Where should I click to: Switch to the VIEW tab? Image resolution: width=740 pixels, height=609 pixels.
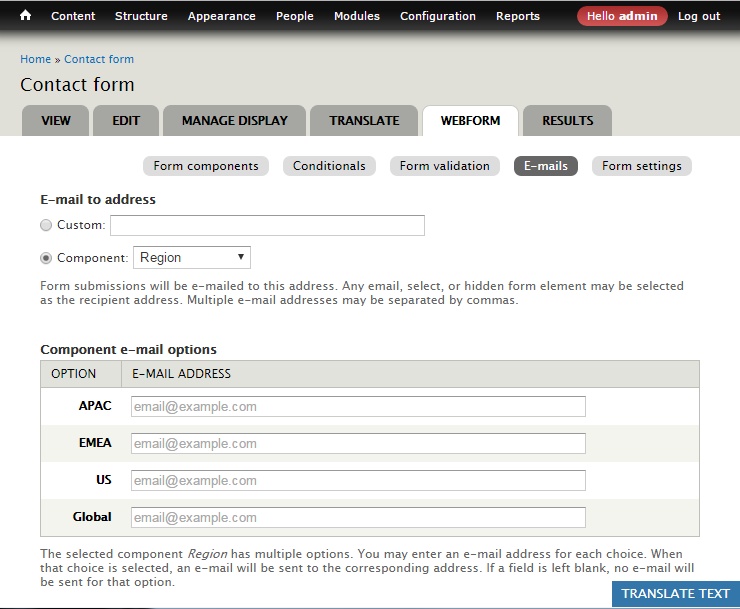(56, 121)
